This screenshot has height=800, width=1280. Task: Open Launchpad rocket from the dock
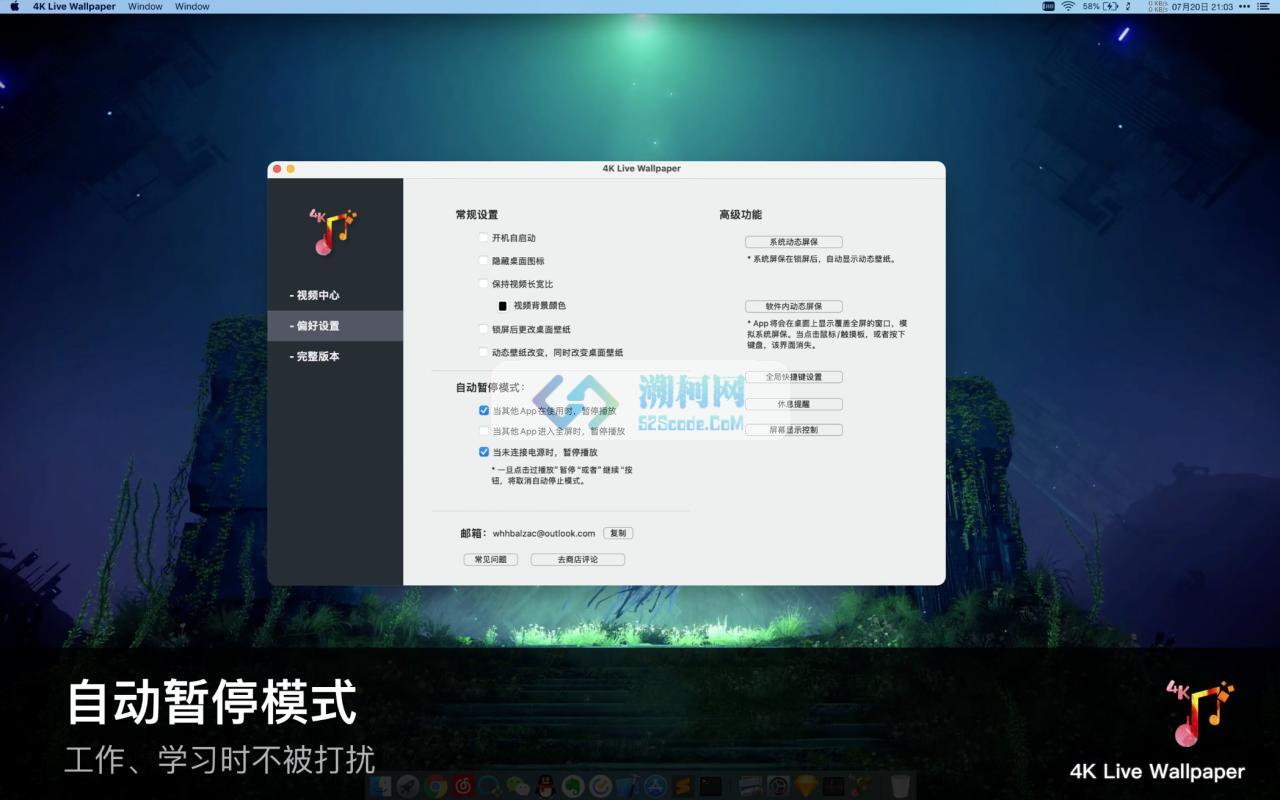coord(408,786)
